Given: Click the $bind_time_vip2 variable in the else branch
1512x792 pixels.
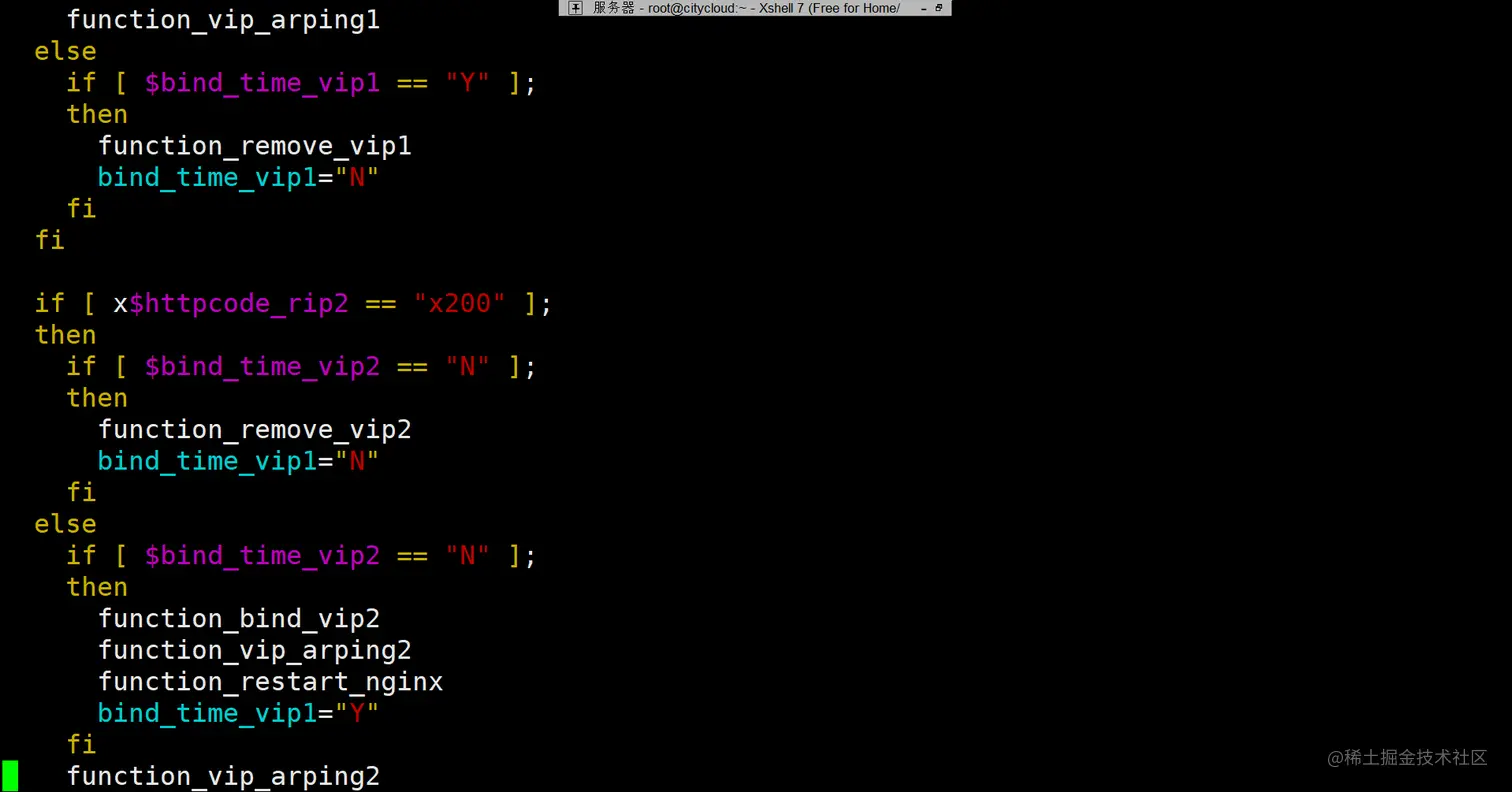Looking at the screenshot, I should coord(262,556).
